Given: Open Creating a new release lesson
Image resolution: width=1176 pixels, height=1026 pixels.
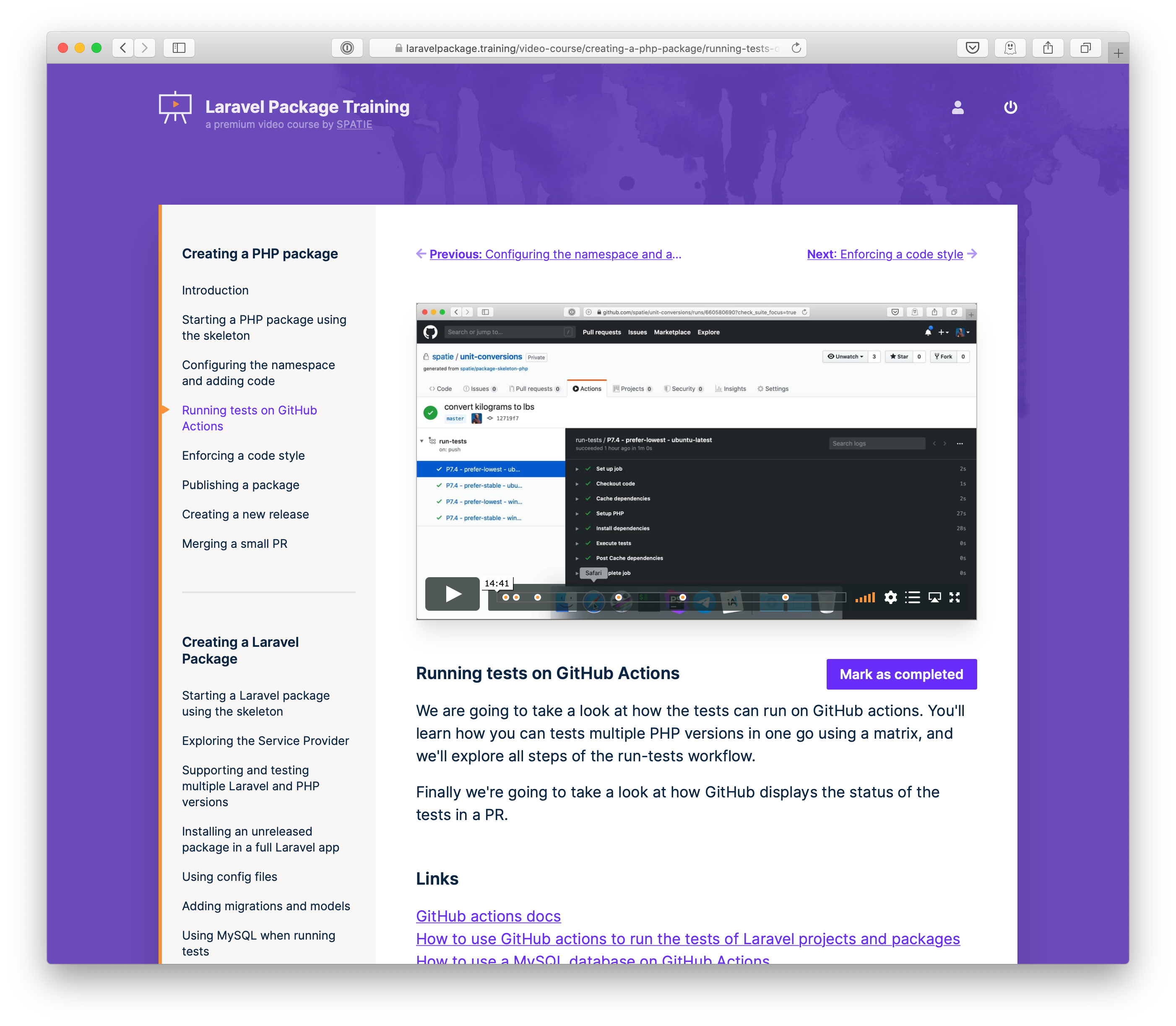Looking at the screenshot, I should tap(245, 514).
